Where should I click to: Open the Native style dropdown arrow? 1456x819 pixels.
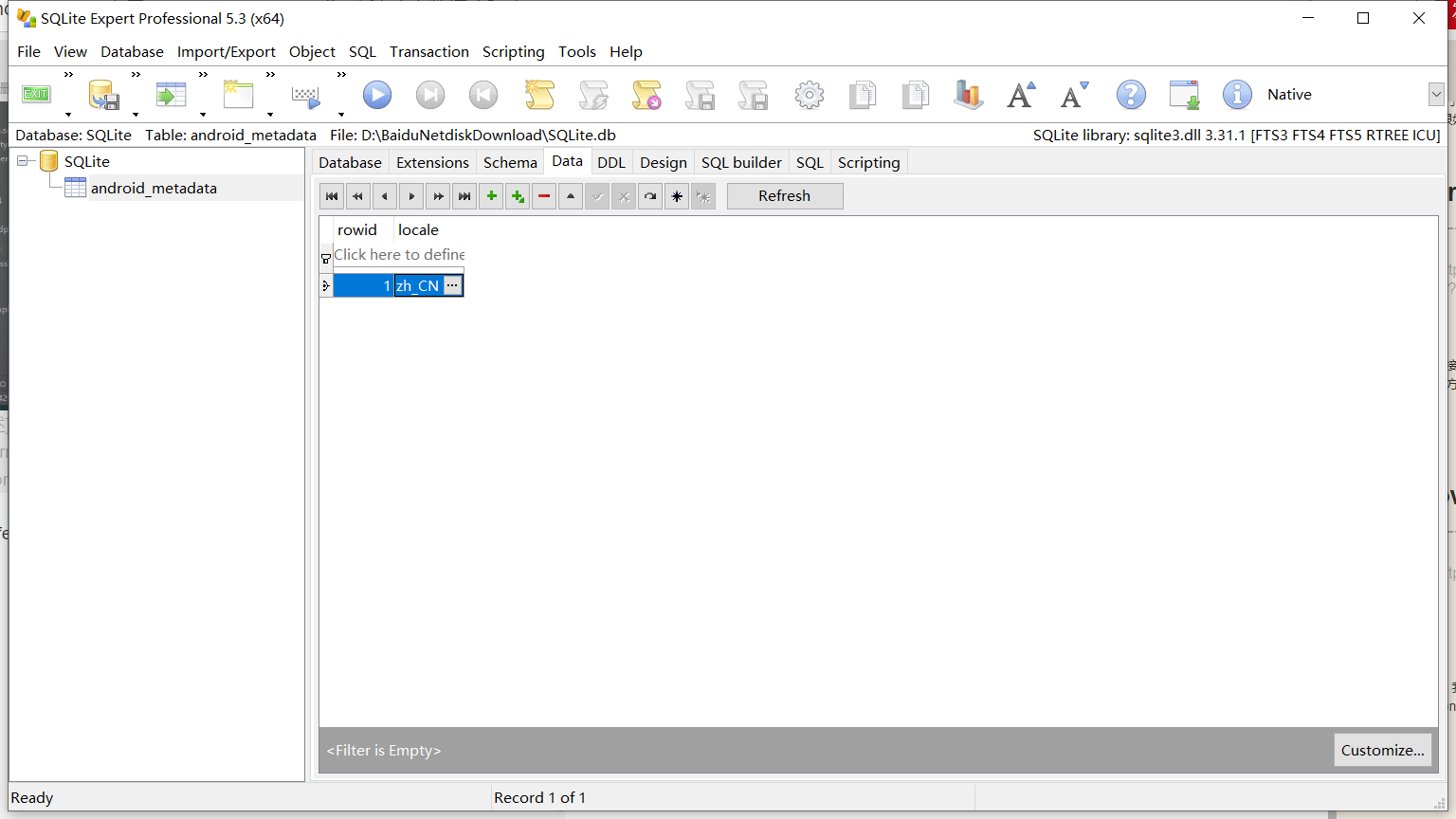pos(1436,94)
